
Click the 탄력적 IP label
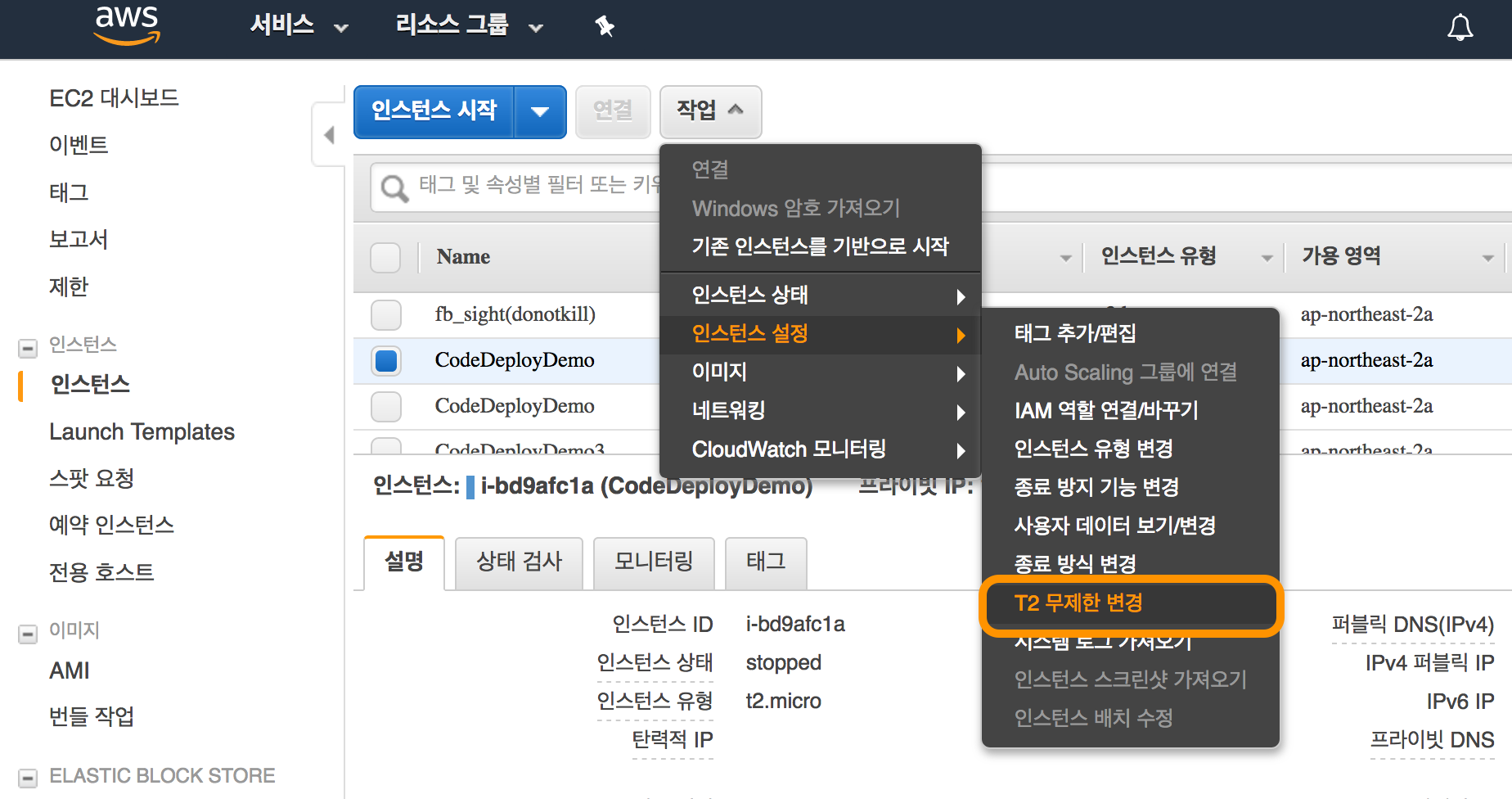pos(673,740)
